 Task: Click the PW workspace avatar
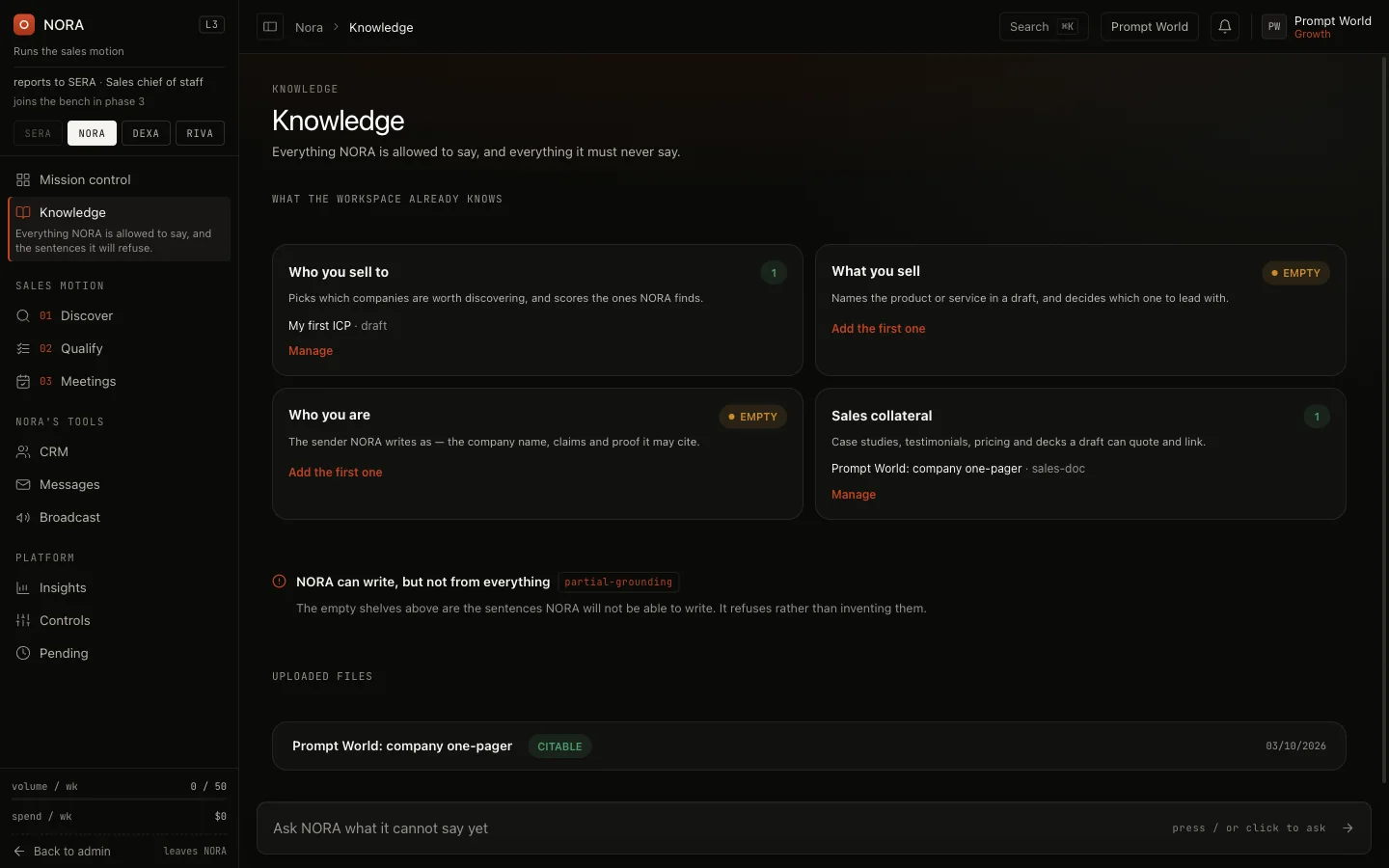click(1274, 27)
